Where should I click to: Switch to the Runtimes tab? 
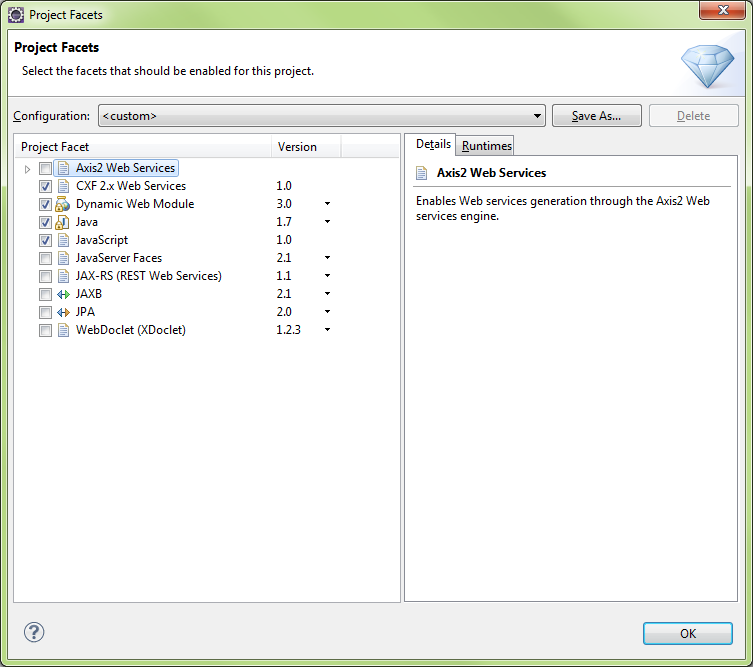(x=486, y=146)
